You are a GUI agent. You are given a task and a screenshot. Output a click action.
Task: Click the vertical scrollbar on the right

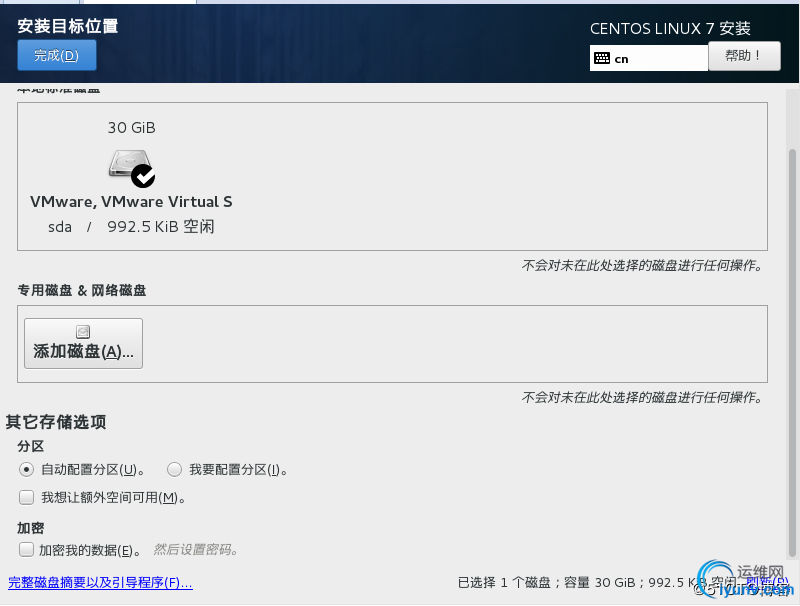click(x=792, y=352)
